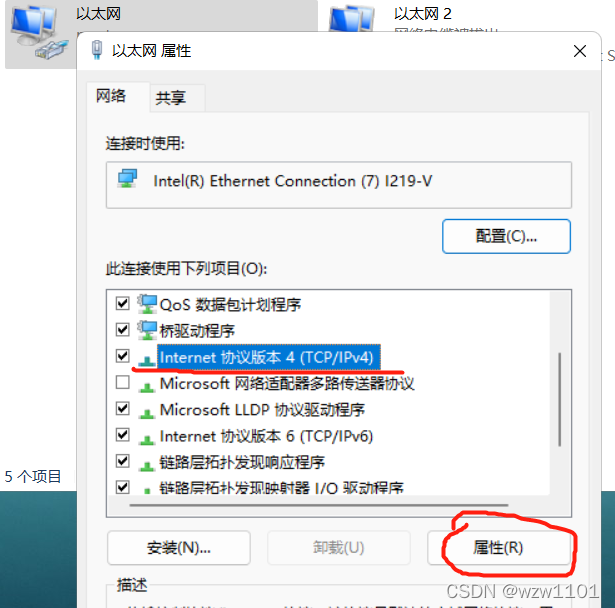Select Internet 协议版本 4 (TCP/IPv4) list entry
This screenshot has width=615, height=608.
tap(269, 357)
